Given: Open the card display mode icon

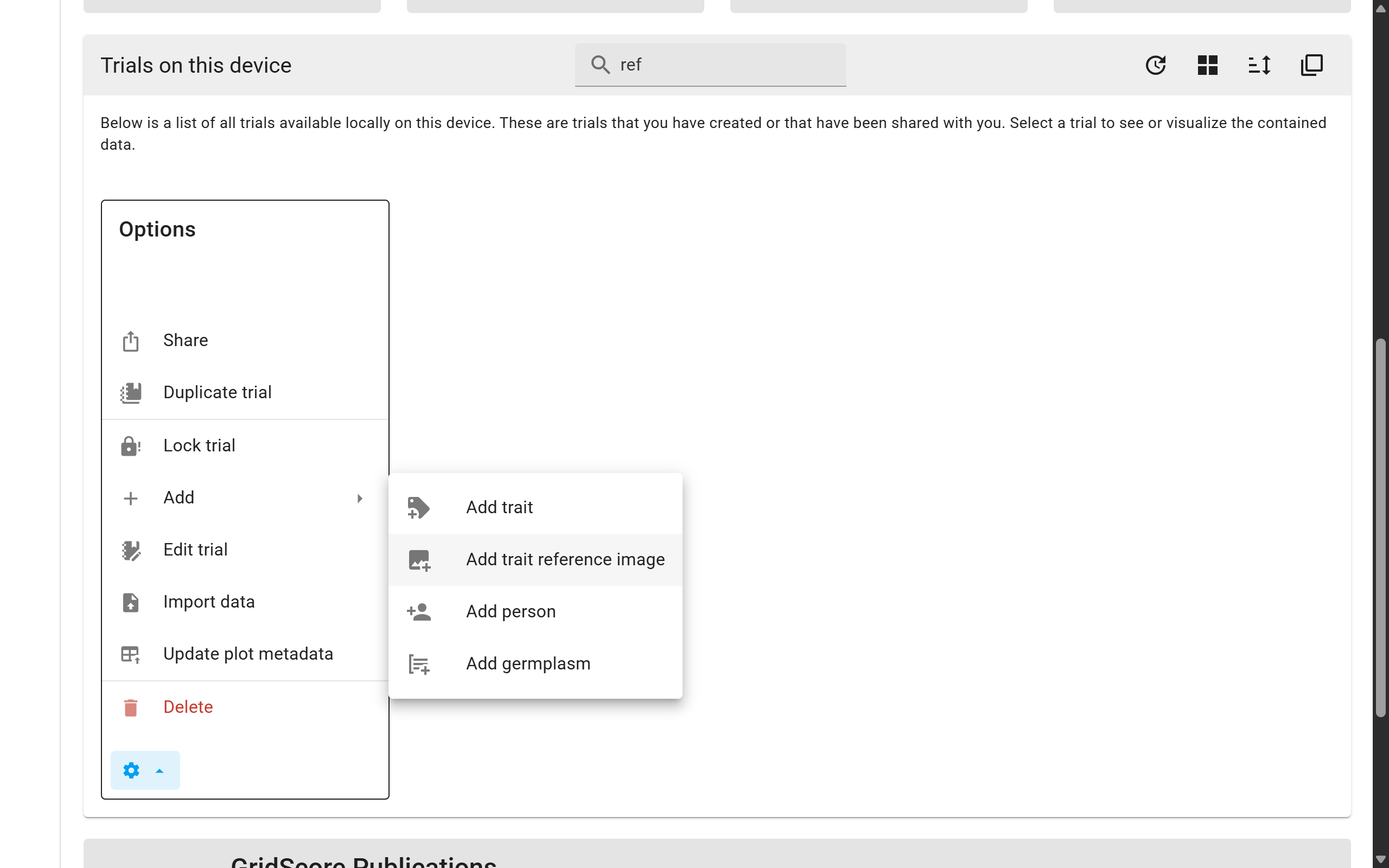Looking at the screenshot, I should click(x=1311, y=65).
